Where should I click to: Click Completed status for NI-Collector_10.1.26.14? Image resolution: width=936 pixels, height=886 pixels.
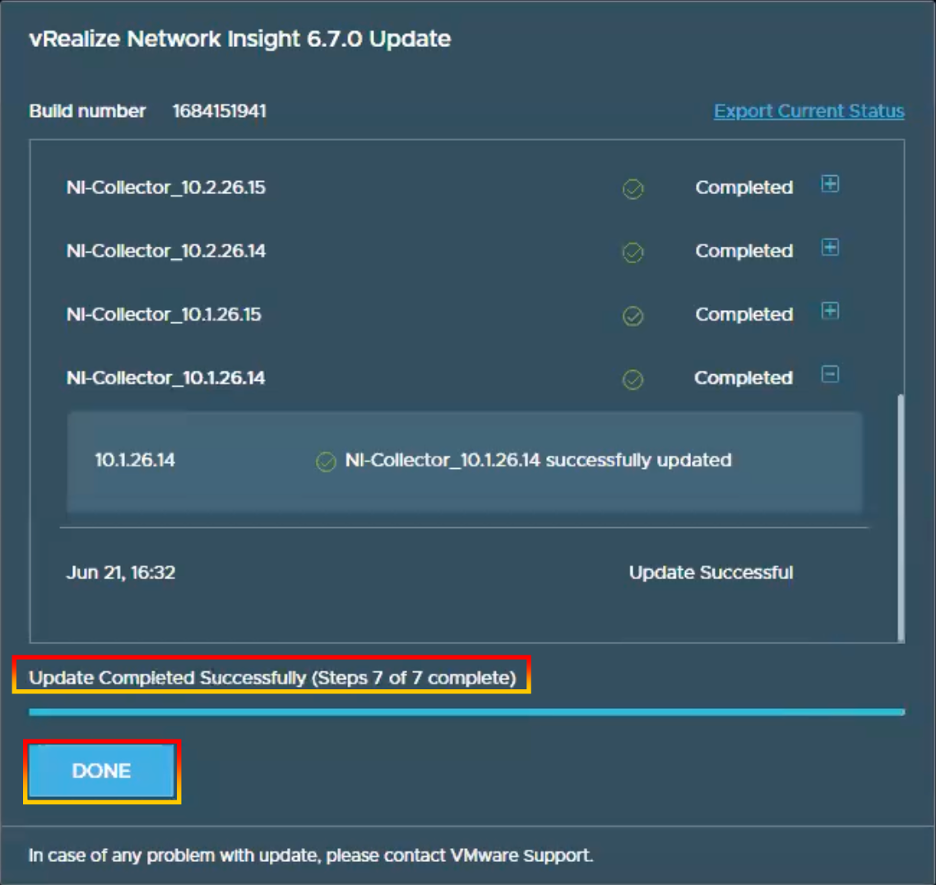[x=743, y=378]
